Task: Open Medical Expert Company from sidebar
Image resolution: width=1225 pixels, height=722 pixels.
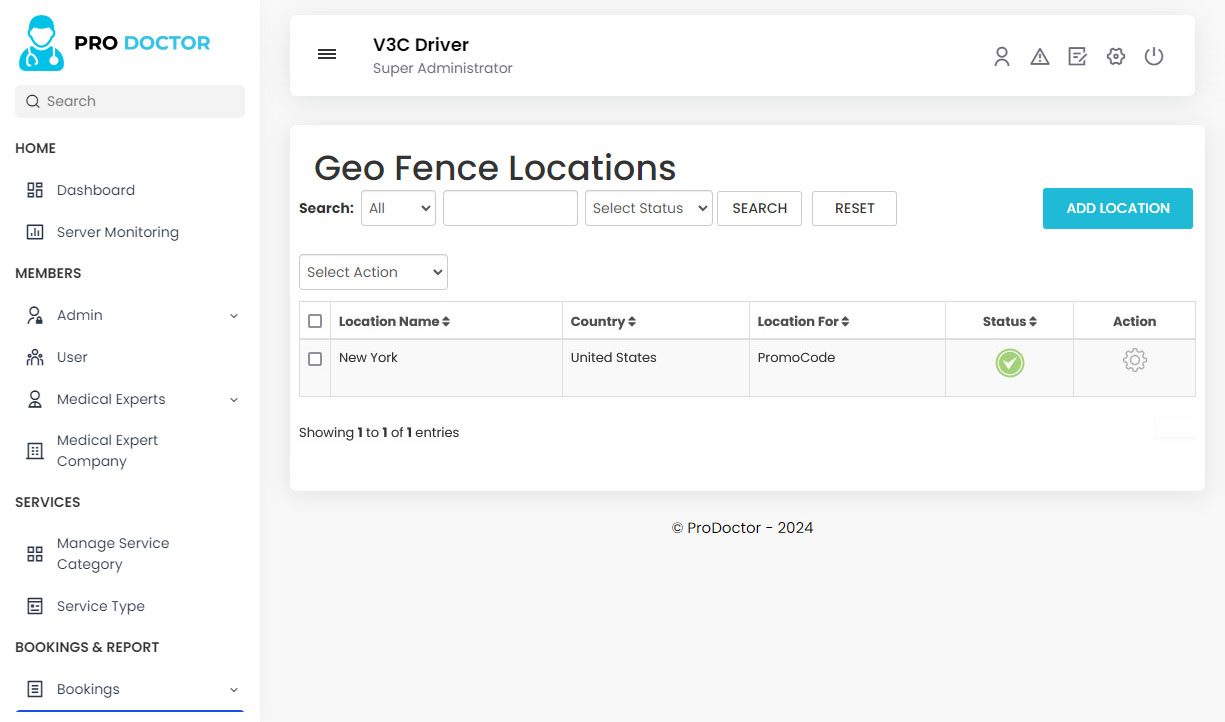Action: (x=106, y=450)
